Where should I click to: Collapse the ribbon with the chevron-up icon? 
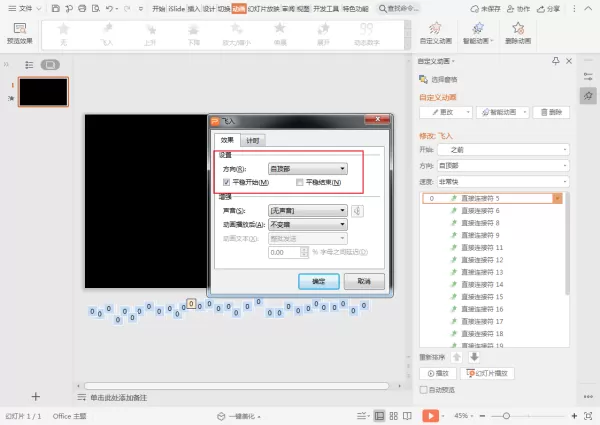[x=588, y=8]
